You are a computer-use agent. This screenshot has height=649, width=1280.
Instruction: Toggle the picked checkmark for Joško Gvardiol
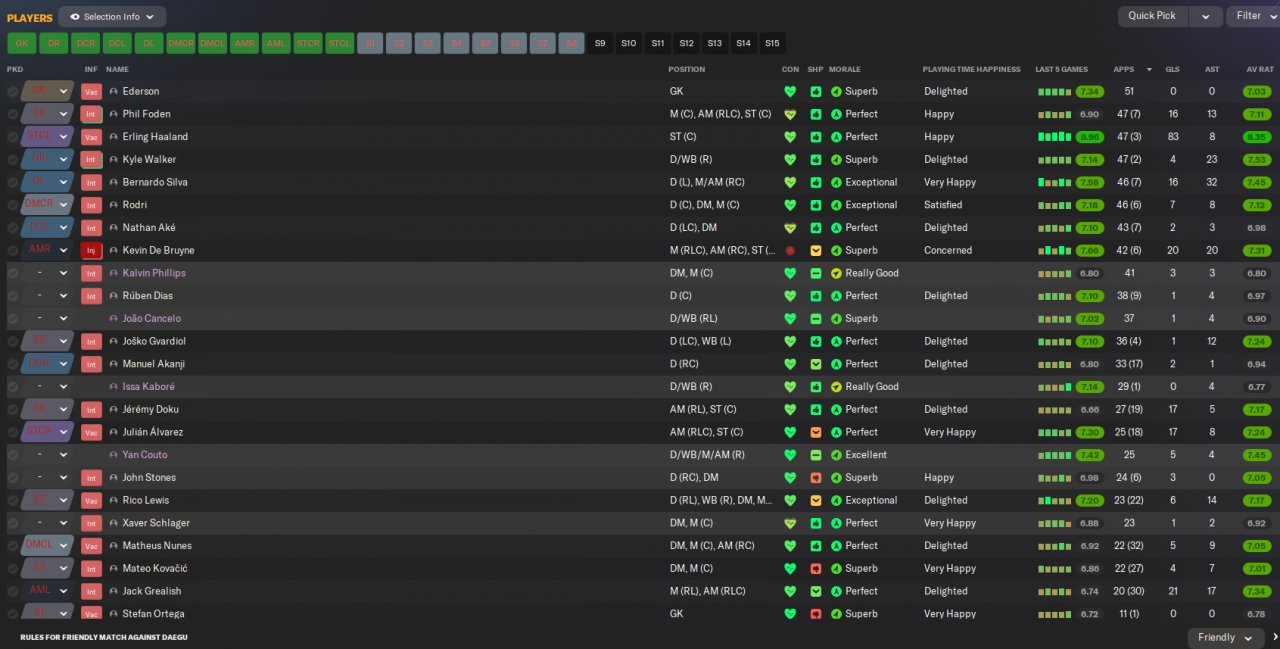12,341
